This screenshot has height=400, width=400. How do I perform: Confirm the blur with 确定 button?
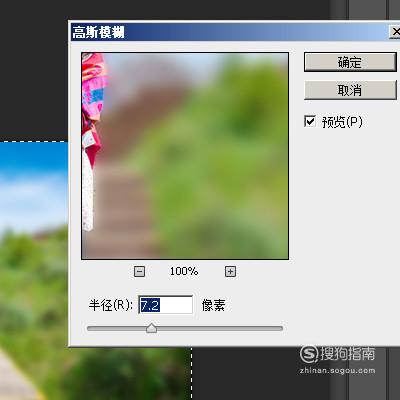click(x=350, y=62)
